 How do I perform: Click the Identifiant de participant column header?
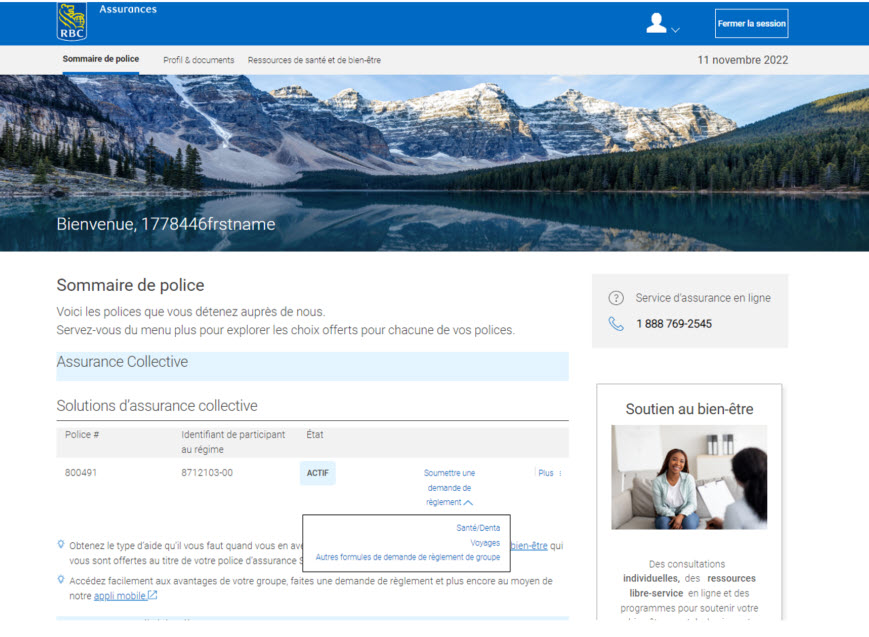point(233,442)
